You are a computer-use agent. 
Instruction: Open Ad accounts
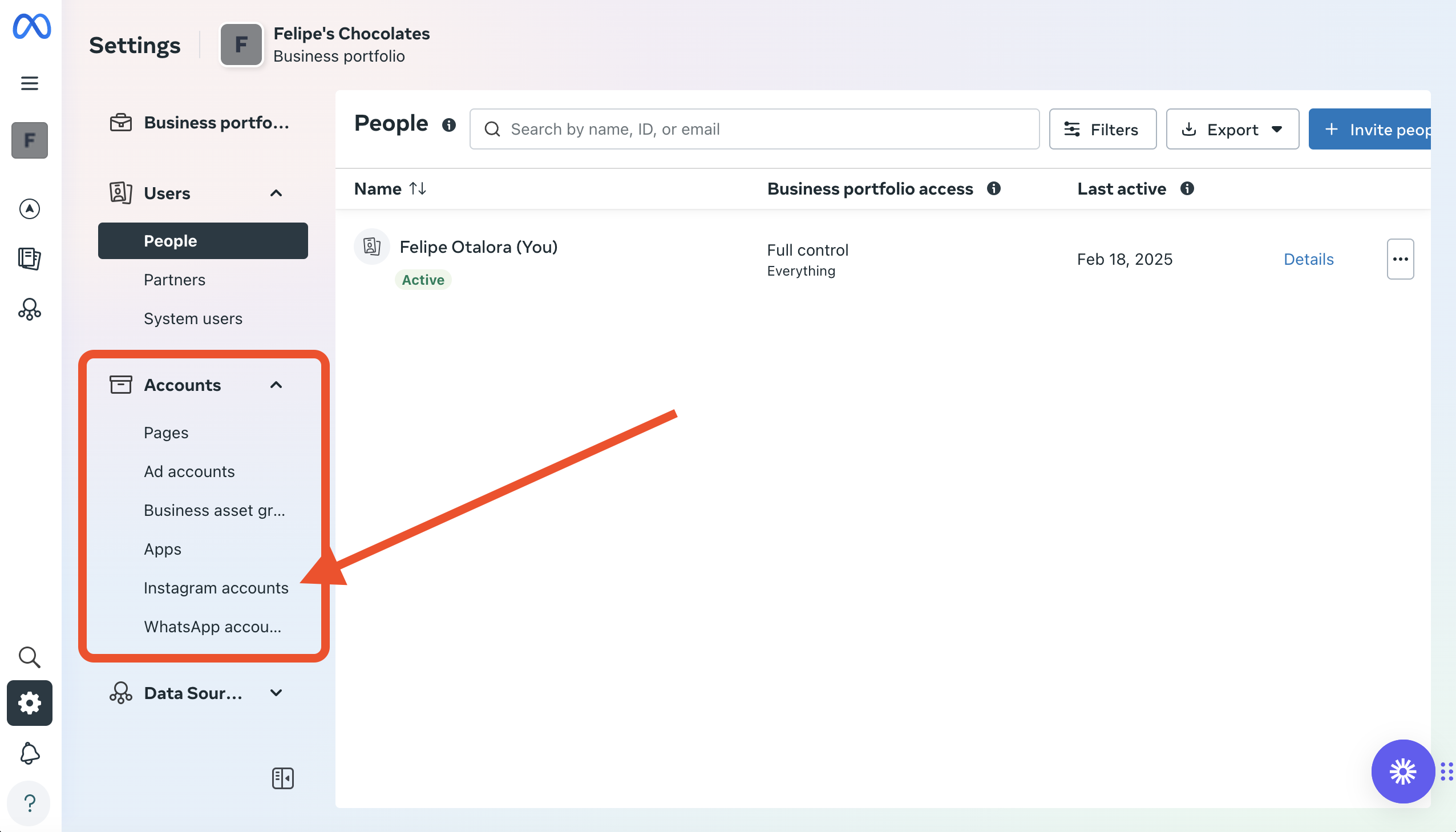coord(189,471)
